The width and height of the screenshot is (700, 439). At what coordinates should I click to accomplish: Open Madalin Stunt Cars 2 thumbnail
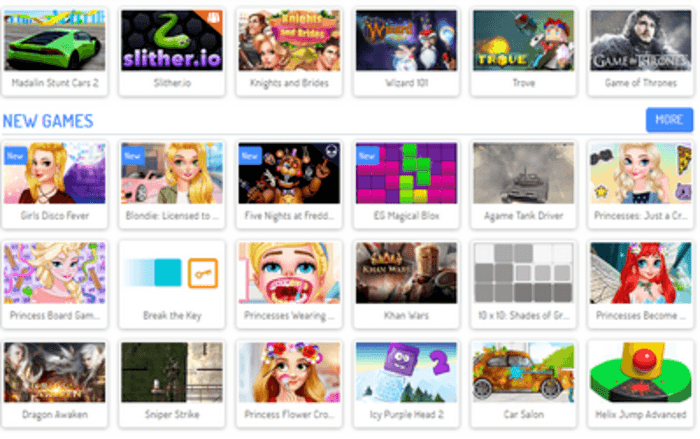coord(54,41)
